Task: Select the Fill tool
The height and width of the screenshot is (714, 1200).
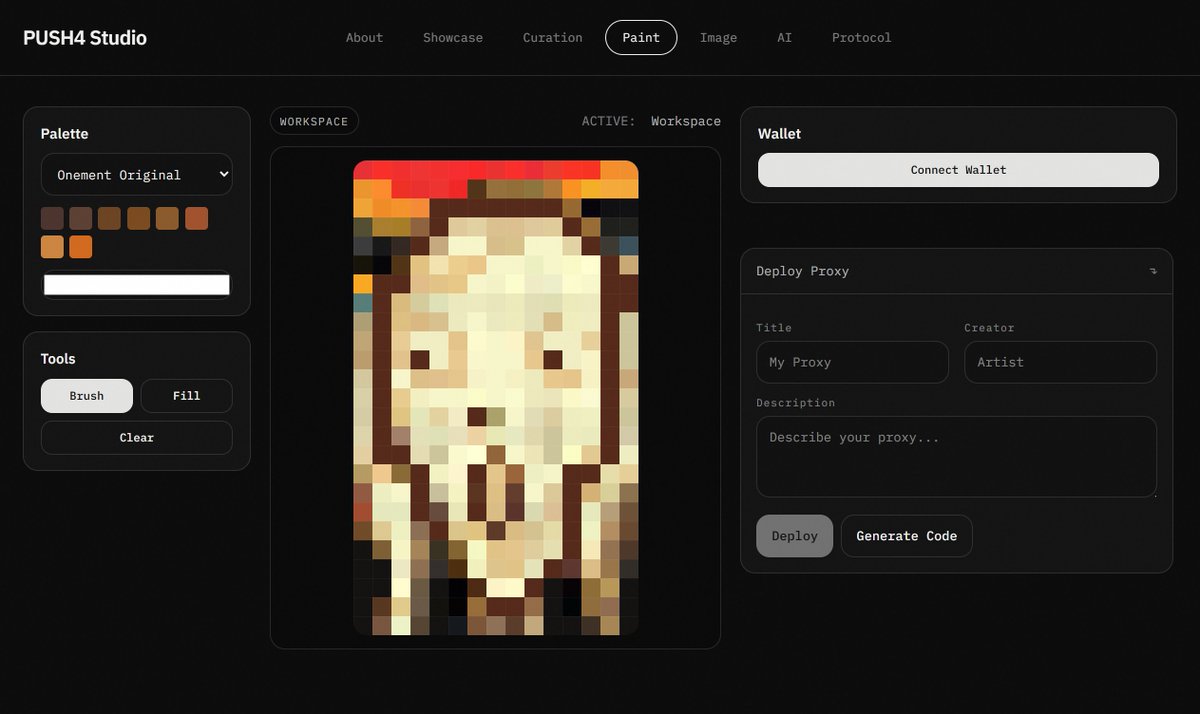Action: tap(187, 396)
